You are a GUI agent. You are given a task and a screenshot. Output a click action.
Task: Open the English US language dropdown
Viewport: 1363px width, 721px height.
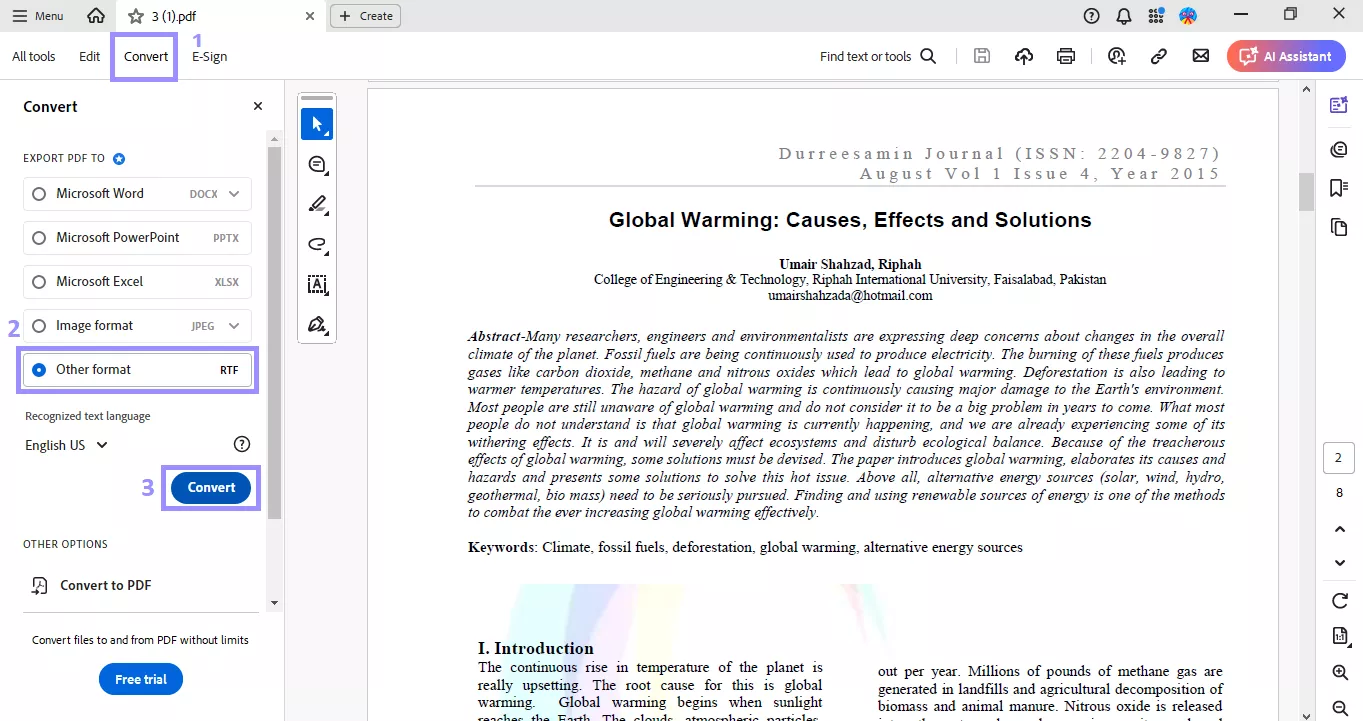66,445
